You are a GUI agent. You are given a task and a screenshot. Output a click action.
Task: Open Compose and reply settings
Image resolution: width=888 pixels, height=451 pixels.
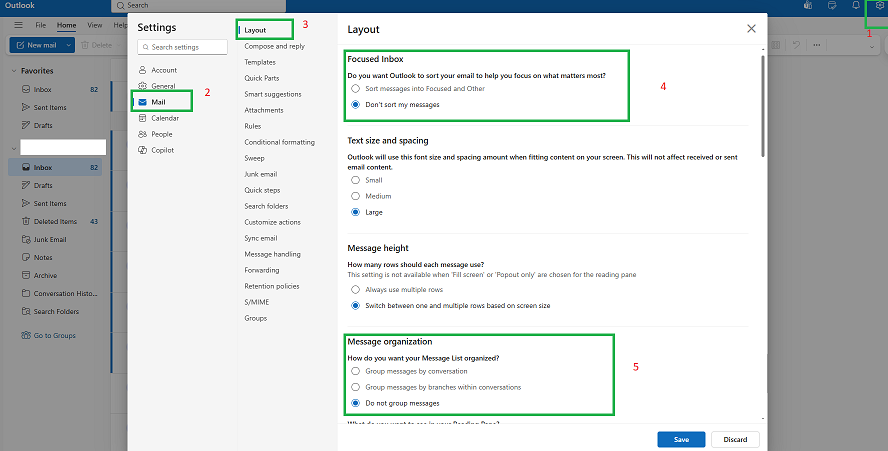pyautogui.click(x=275, y=46)
